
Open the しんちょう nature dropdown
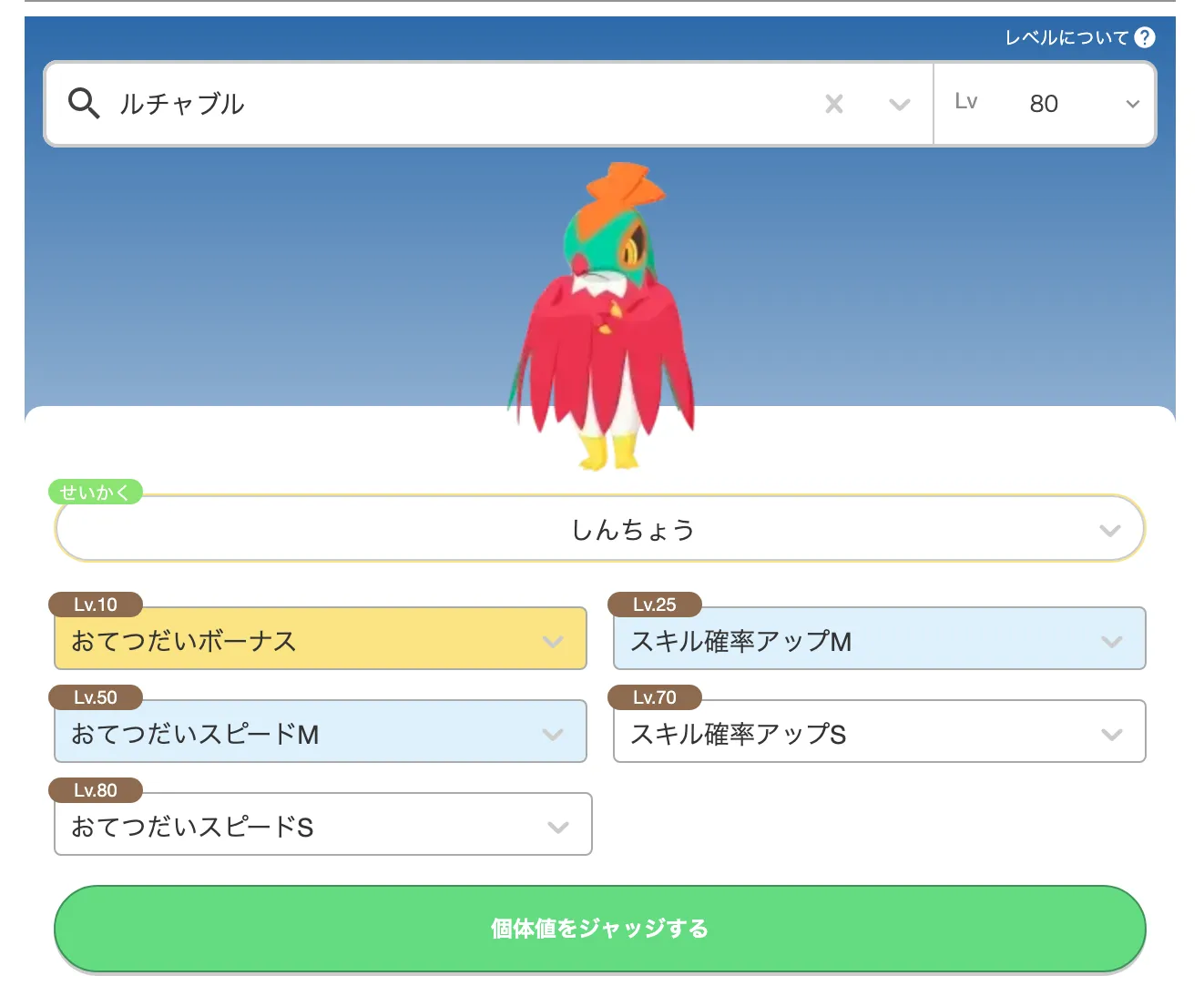pyautogui.click(x=599, y=529)
